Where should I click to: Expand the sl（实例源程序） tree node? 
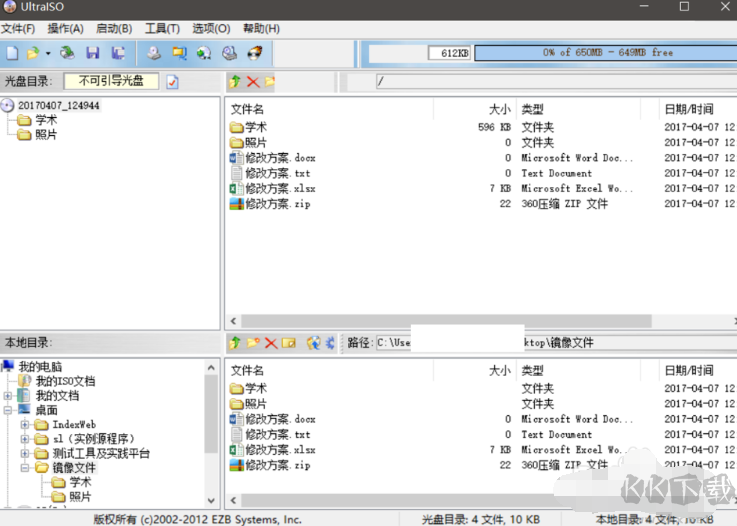click(x=25, y=440)
